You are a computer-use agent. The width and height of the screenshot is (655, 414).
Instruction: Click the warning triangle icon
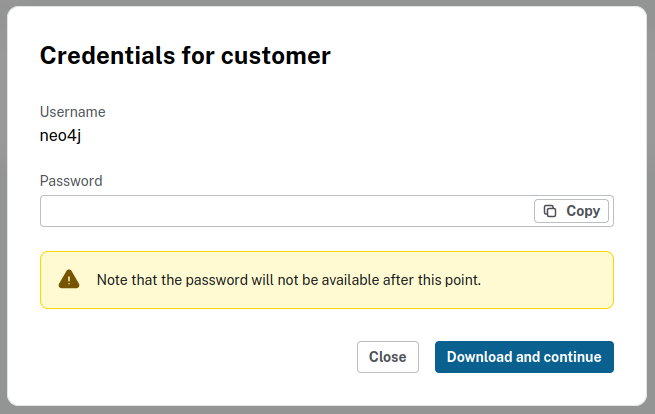pyautogui.click(x=68, y=279)
